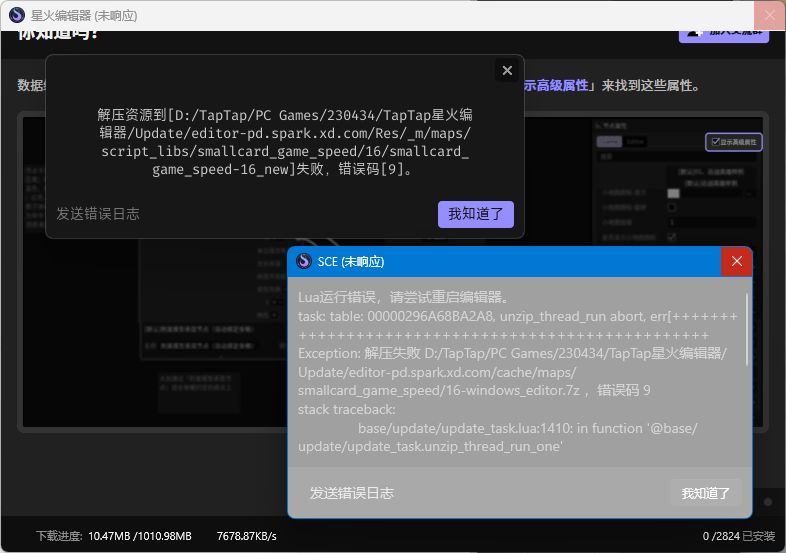Image resolution: width=786 pixels, height=553 pixels.
Task: Click the small round dot icon beside the SCE dialog
Action: point(767,502)
